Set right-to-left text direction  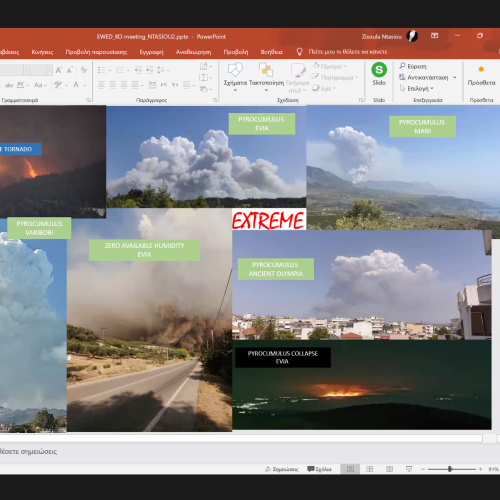tap(175, 85)
